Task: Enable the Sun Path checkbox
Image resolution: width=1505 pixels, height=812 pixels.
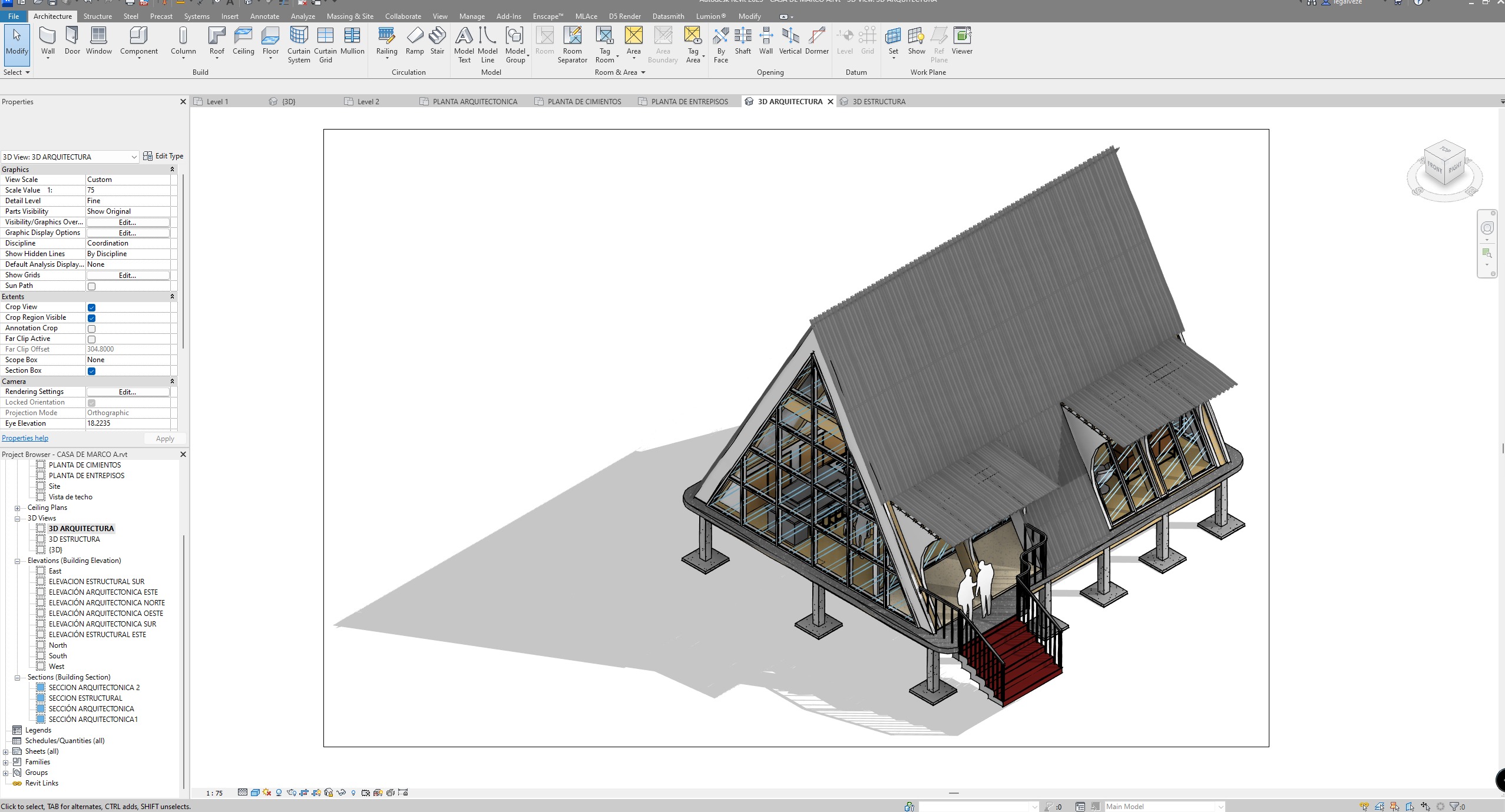Action: click(91, 286)
